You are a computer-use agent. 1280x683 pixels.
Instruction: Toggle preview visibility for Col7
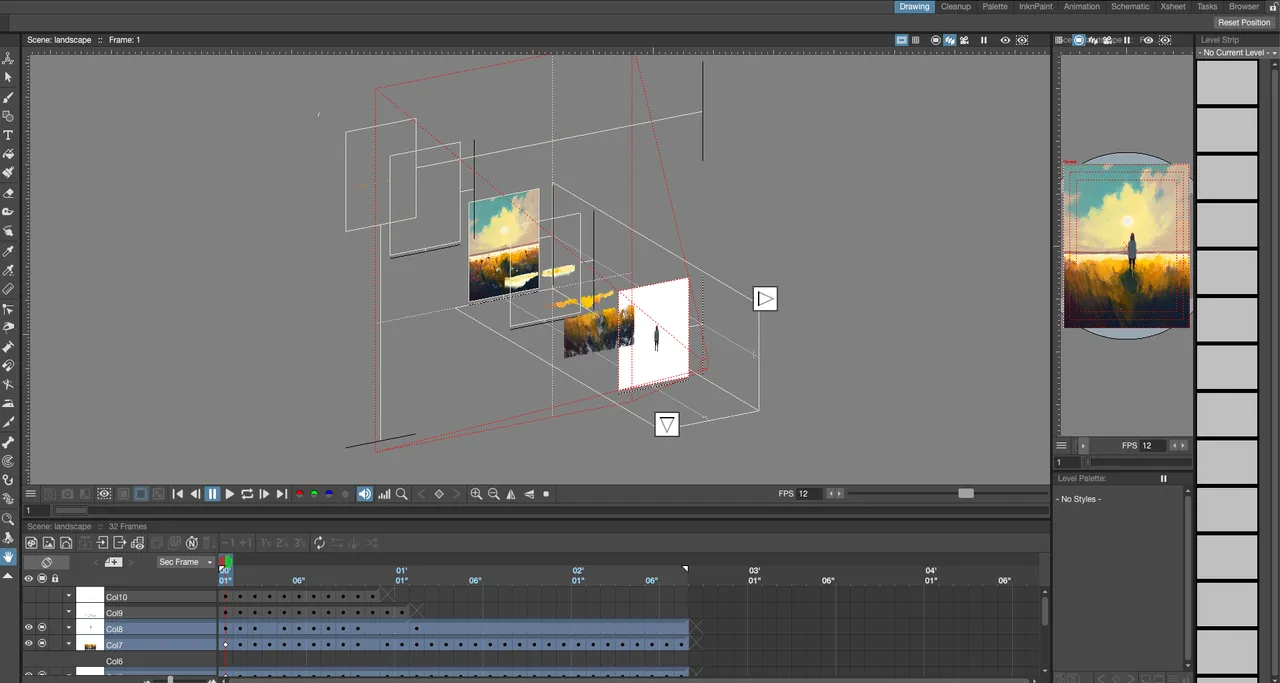(28, 644)
